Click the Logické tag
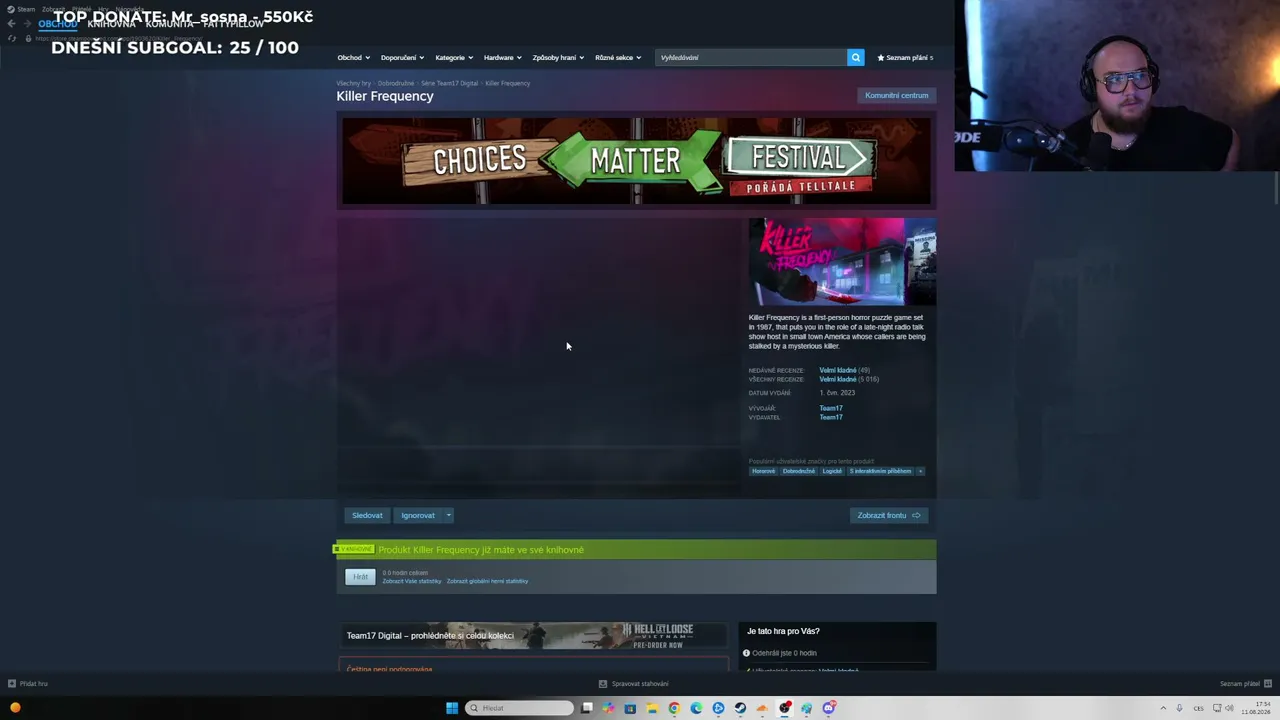1280x720 pixels. 832,471
